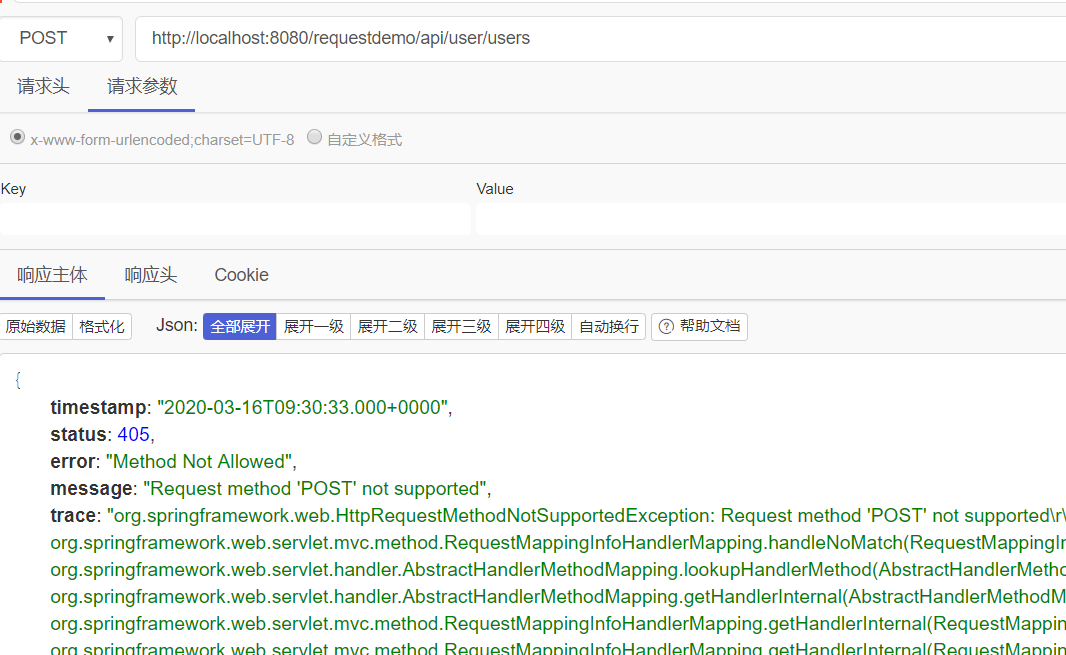This screenshot has width=1066, height=655.
Task: Click the dropdown arrow next to POST
Action: click(x=110, y=38)
